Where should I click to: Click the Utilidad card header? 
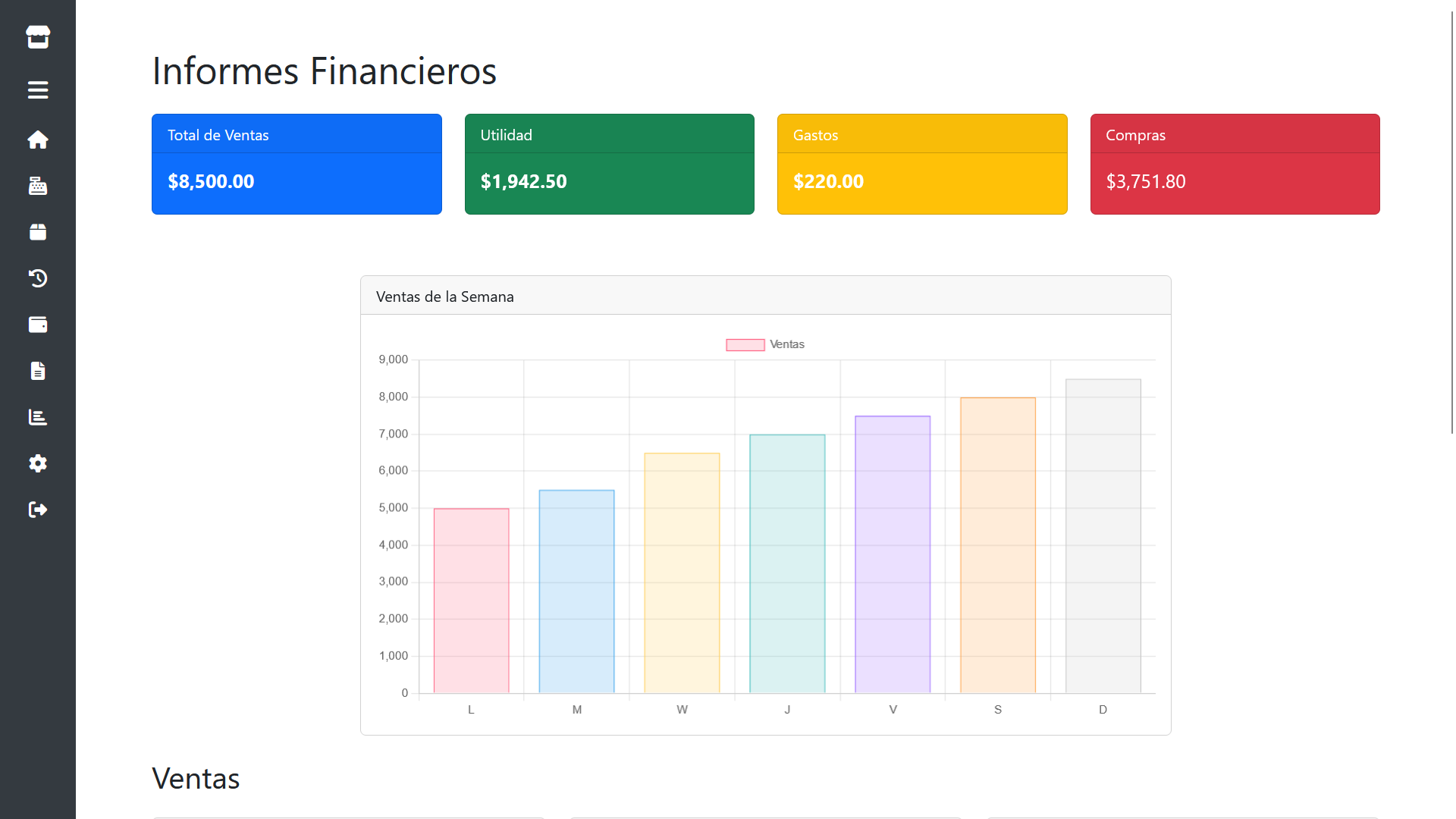(610, 134)
